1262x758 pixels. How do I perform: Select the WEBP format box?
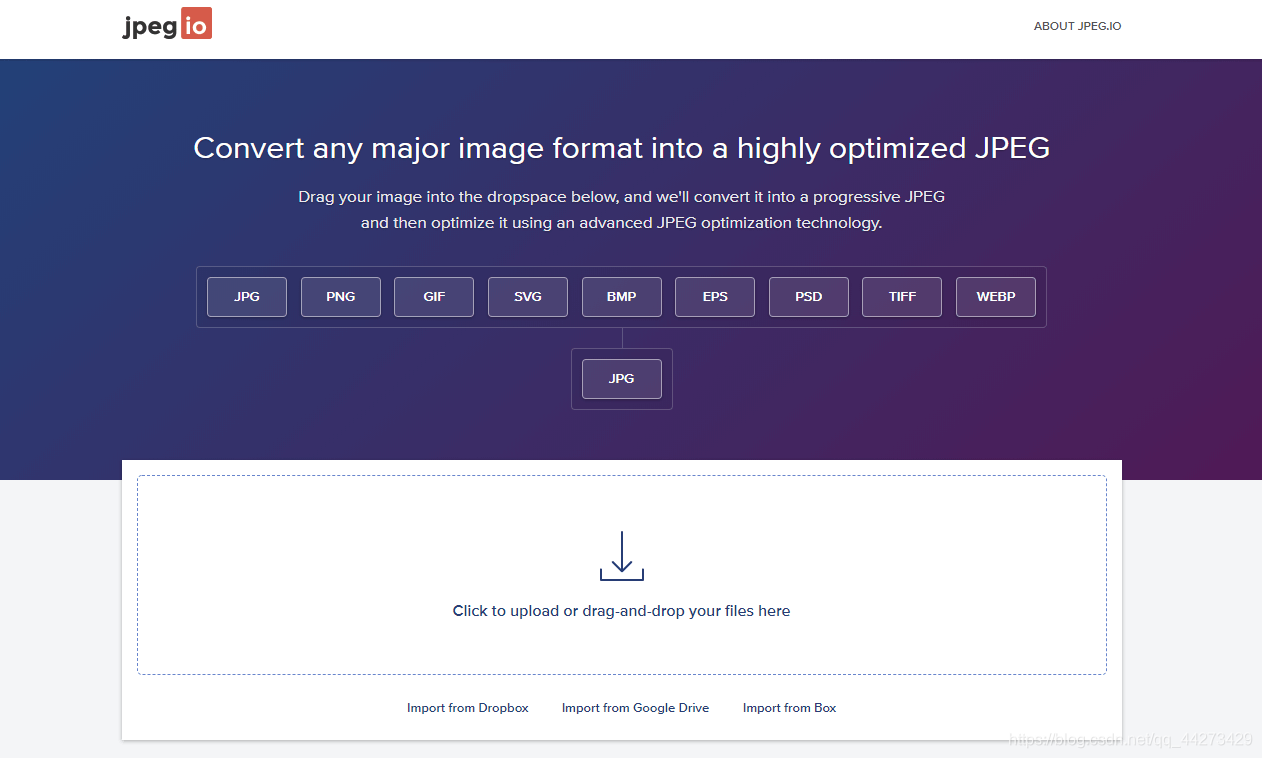996,297
